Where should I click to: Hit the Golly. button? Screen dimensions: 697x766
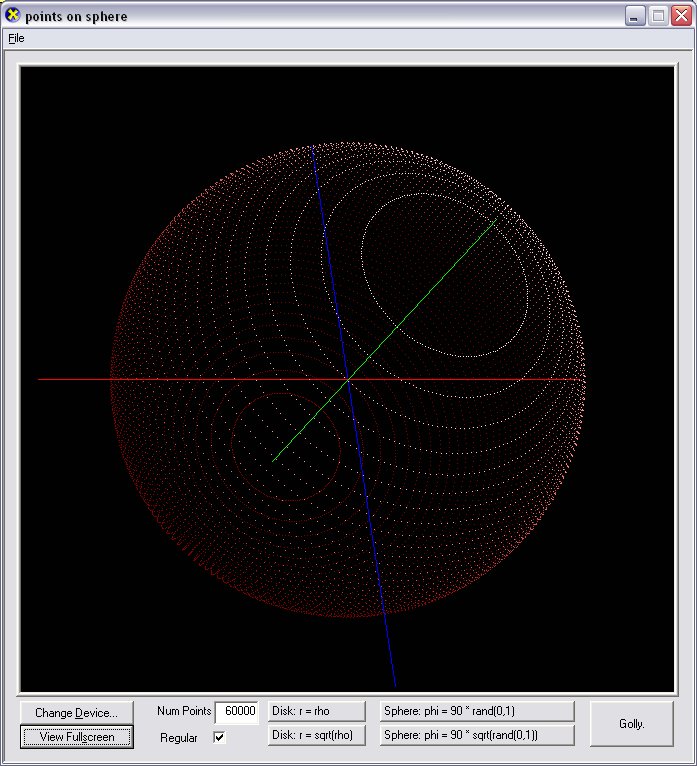631,723
